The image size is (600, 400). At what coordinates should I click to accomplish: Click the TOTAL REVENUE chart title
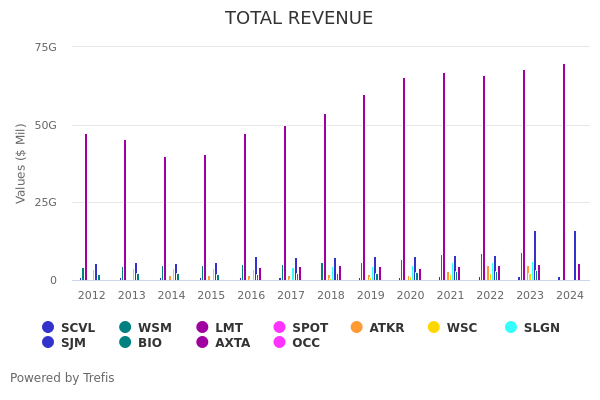(x=299, y=18)
